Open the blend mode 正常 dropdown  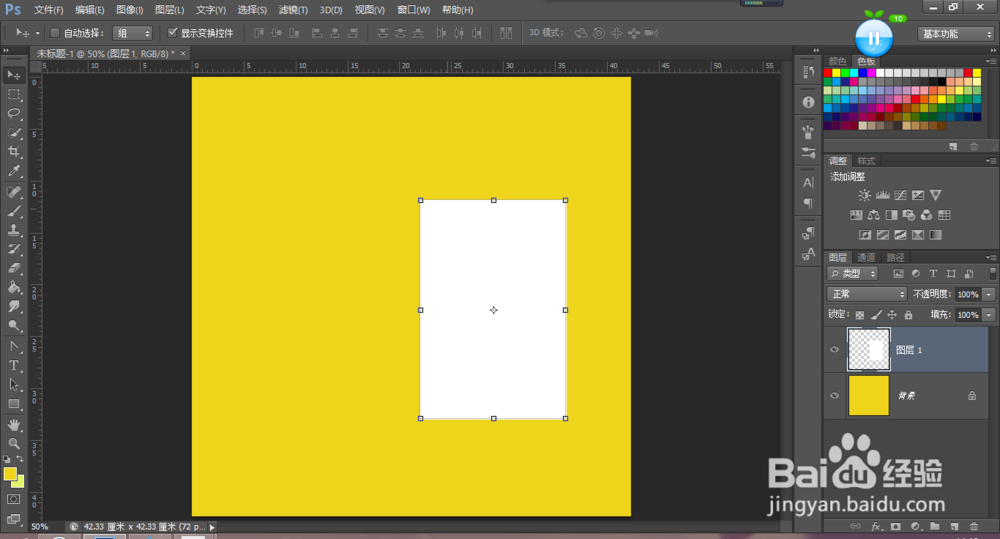point(867,294)
